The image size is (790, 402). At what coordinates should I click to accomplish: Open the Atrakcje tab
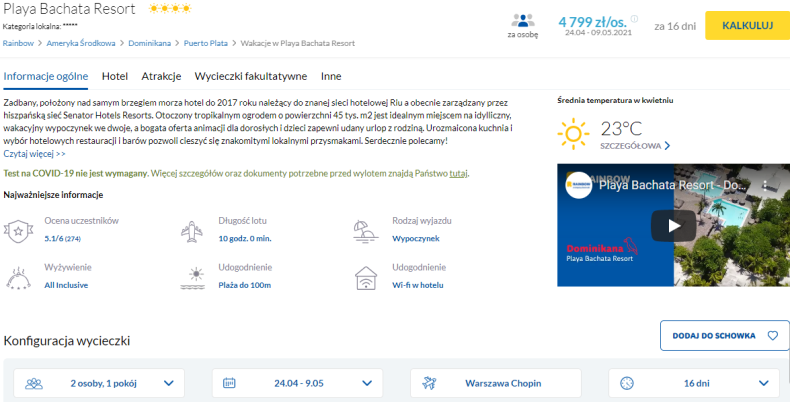(x=161, y=76)
